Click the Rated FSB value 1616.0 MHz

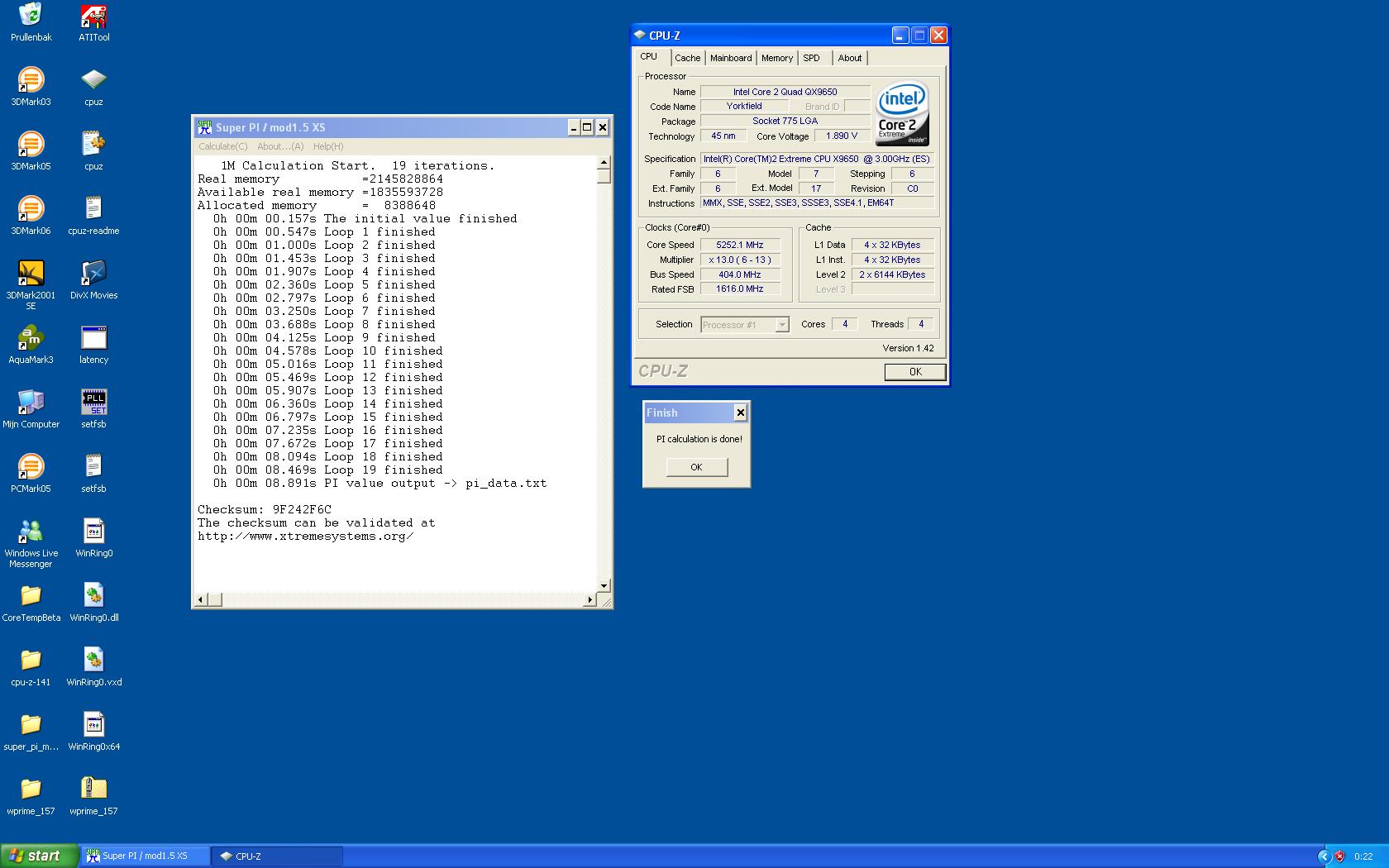point(740,289)
